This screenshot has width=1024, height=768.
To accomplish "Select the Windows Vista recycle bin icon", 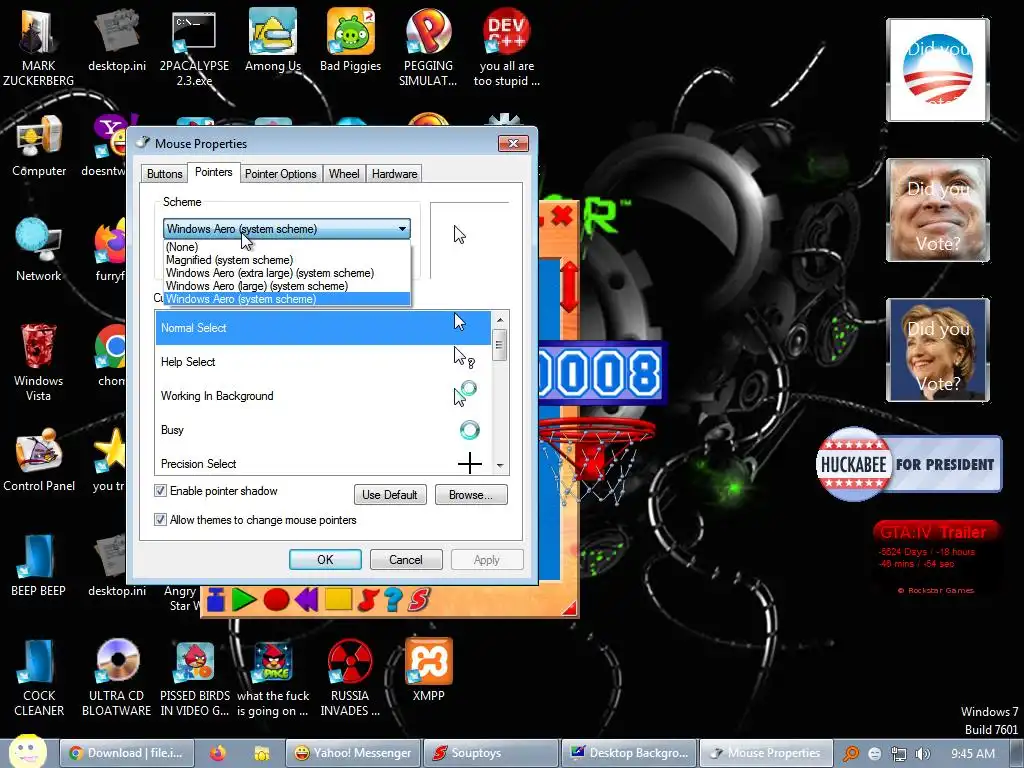I will point(39,362).
